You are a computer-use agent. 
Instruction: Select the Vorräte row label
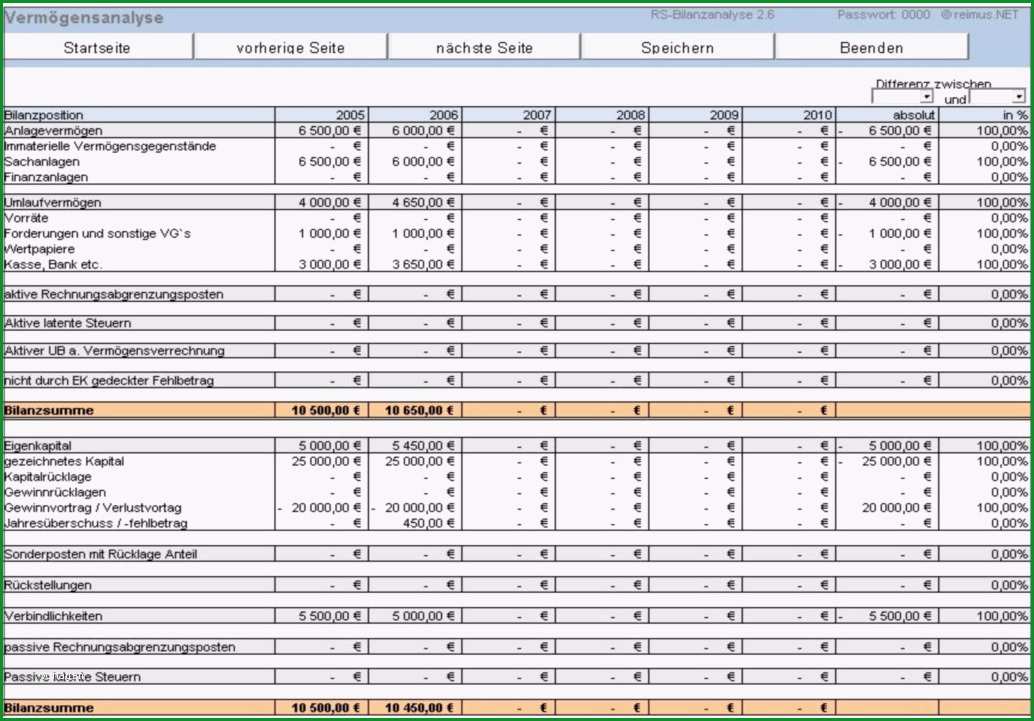26,218
